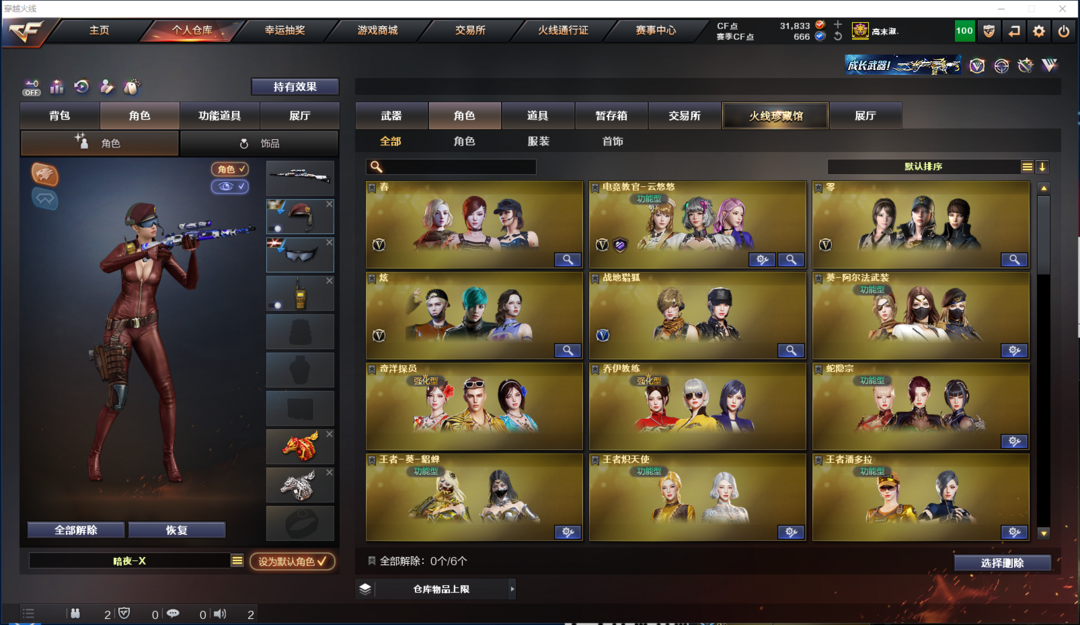Click the power exit icon
This screenshot has height=625, width=1080.
pyautogui.click(x=1063, y=31)
